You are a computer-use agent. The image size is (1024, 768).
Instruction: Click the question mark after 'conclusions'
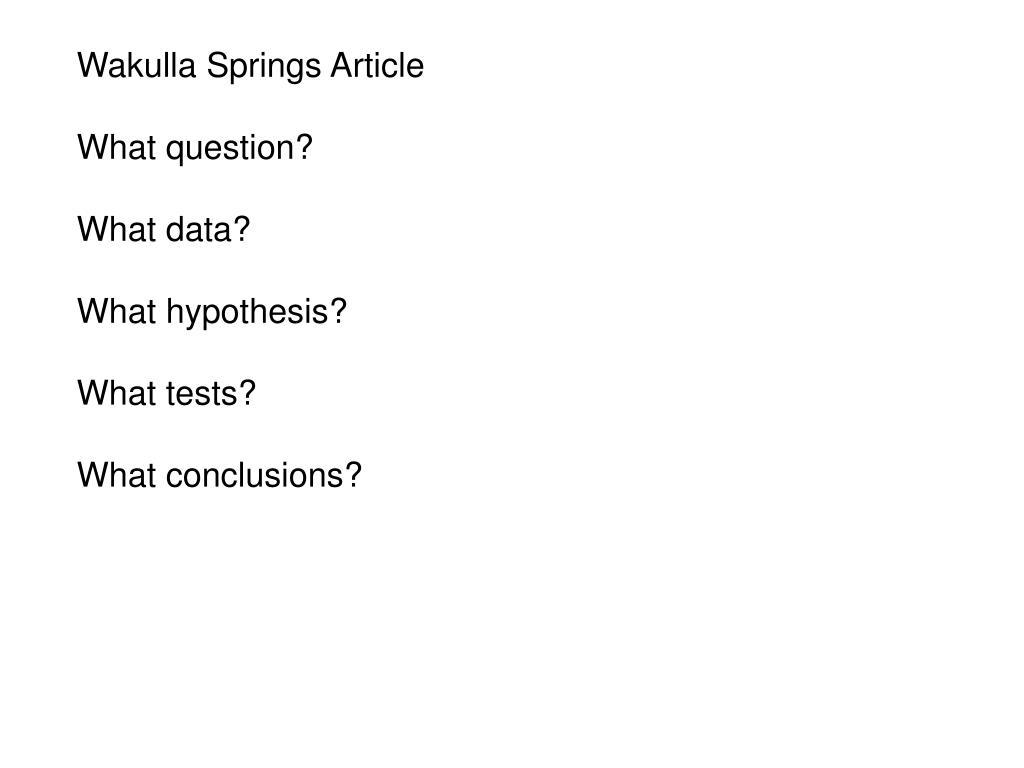[x=353, y=475]
